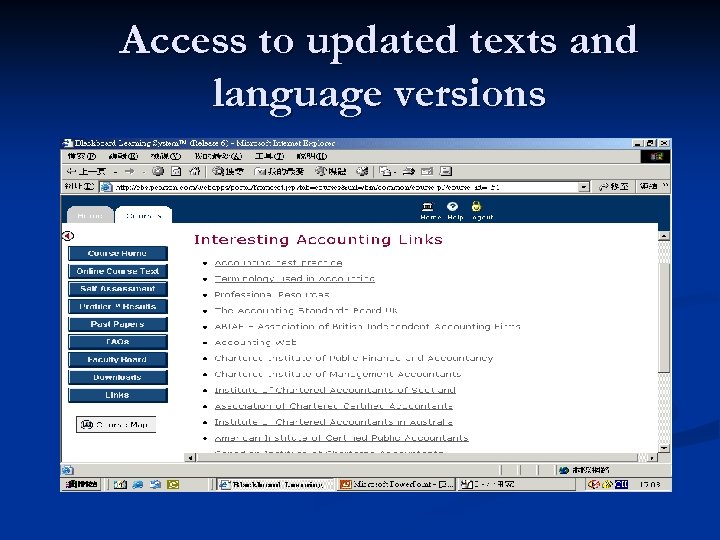This screenshot has width=720, height=540.
Task: Click the Downloads sidebar button
Action: tap(118, 377)
